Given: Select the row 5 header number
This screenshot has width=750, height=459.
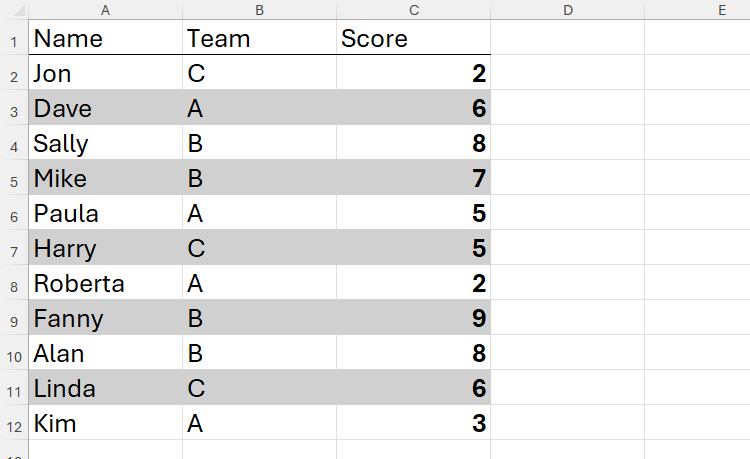Looking at the screenshot, I should pyautogui.click(x=14, y=180).
